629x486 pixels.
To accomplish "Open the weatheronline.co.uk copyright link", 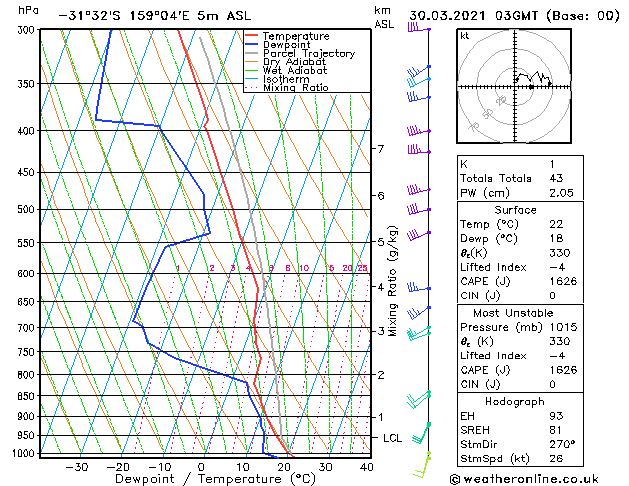I will pos(524,479).
